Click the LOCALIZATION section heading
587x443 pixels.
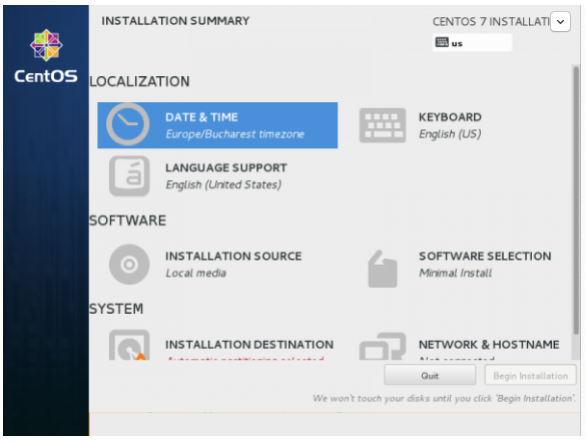pyautogui.click(x=139, y=82)
